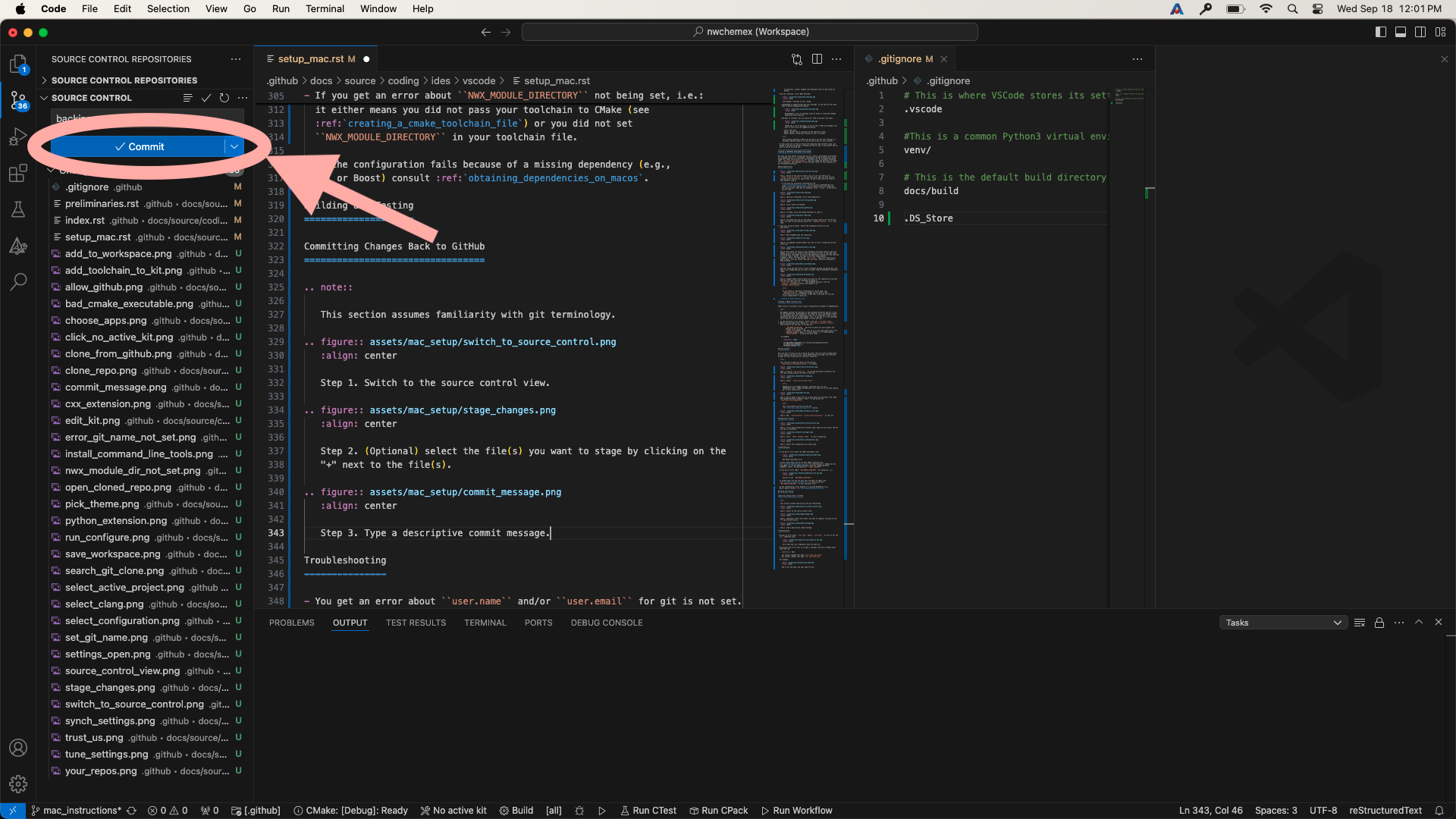Viewport: 1456px width, 819px height.
Task: Close the .gitignore tab
Action: click(944, 59)
